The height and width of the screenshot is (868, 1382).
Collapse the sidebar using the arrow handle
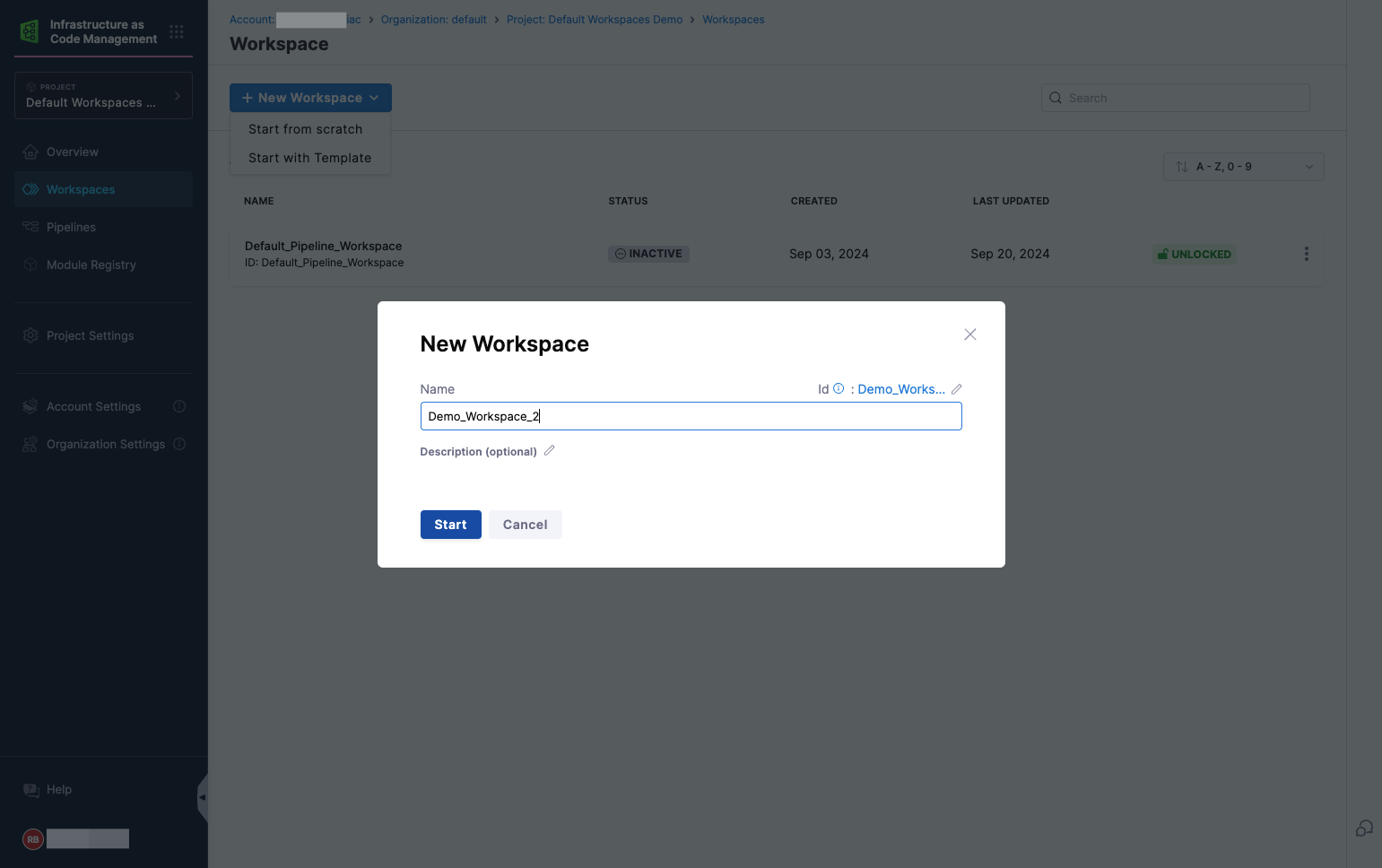click(203, 797)
